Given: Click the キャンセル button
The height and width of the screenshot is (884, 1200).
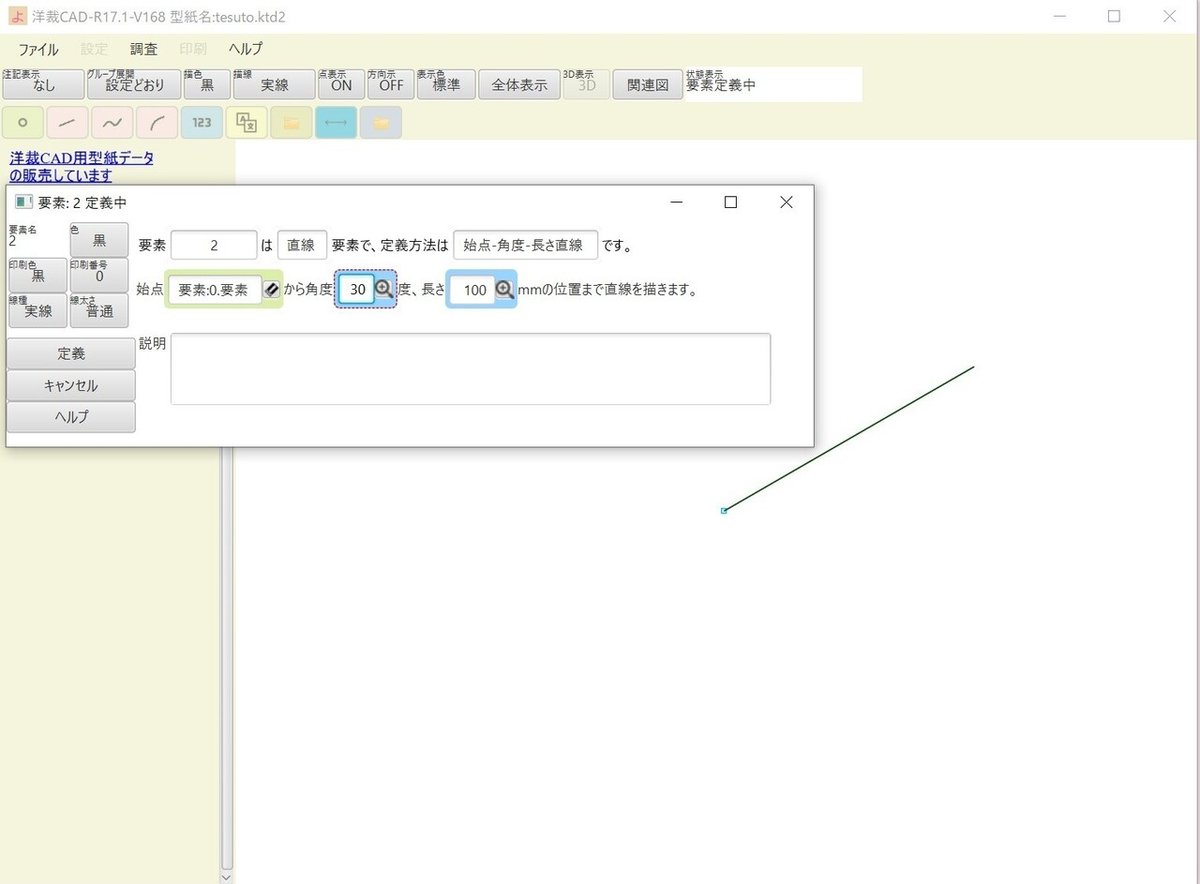Looking at the screenshot, I should [71, 385].
